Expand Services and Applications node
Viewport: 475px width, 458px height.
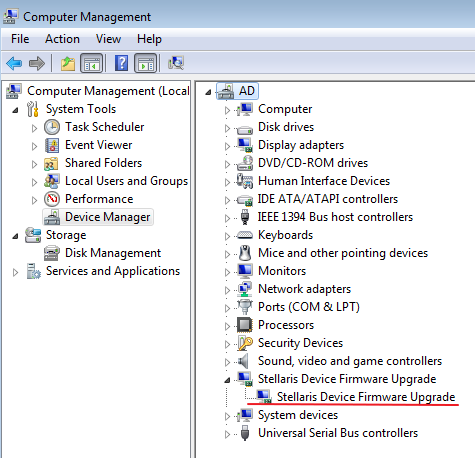tap(15, 272)
